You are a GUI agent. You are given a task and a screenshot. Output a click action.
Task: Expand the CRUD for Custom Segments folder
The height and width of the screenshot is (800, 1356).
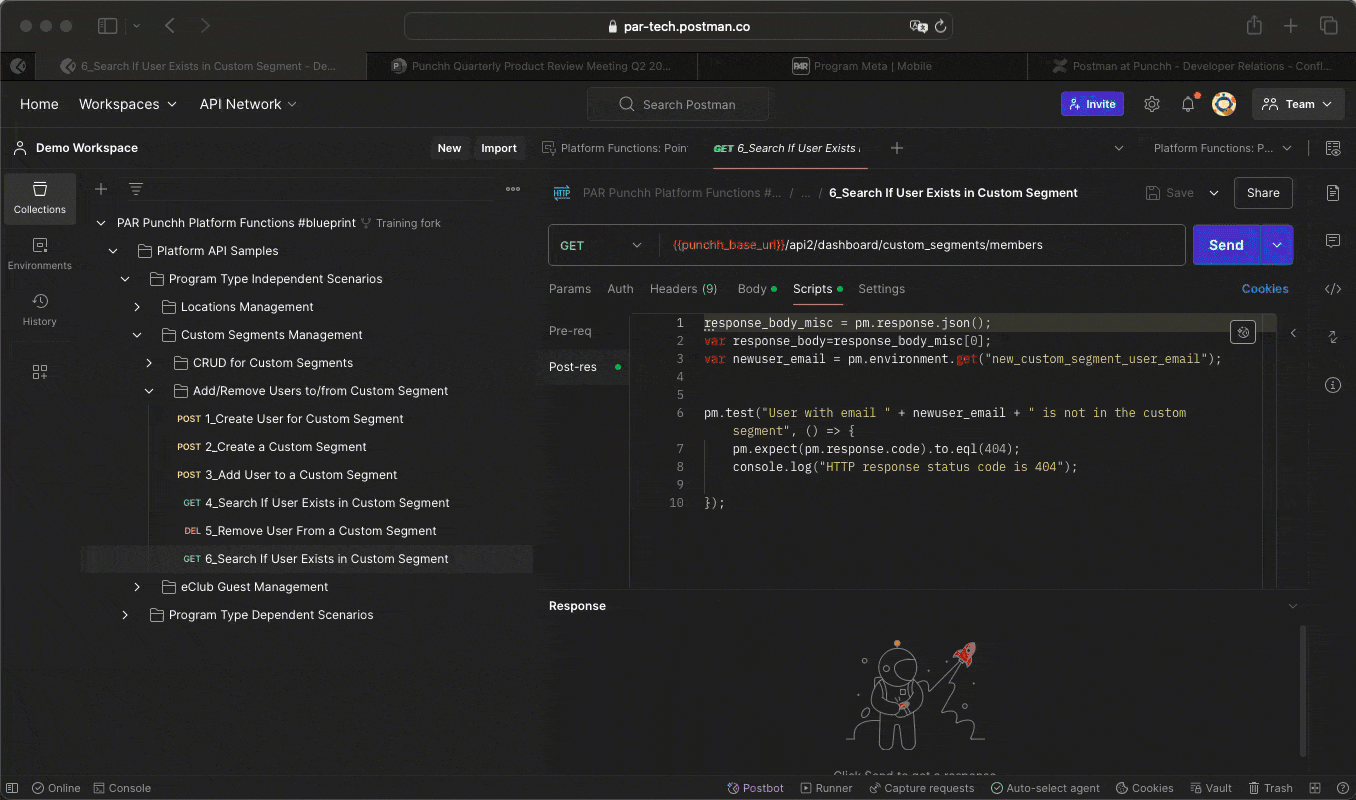point(149,363)
